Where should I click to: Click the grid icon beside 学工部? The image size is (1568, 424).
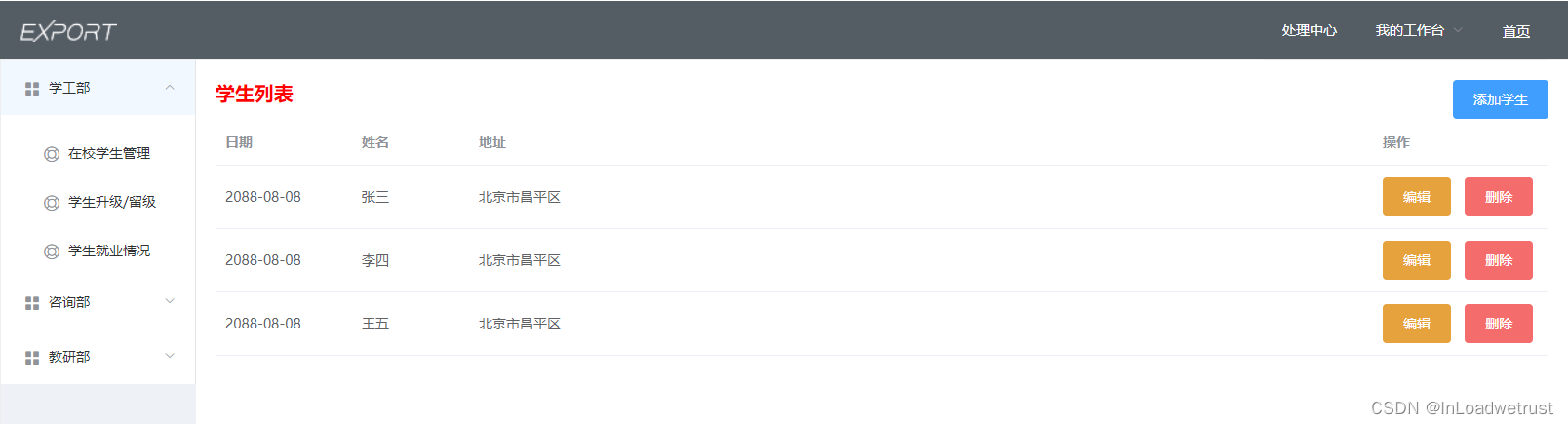(x=32, y=89)
